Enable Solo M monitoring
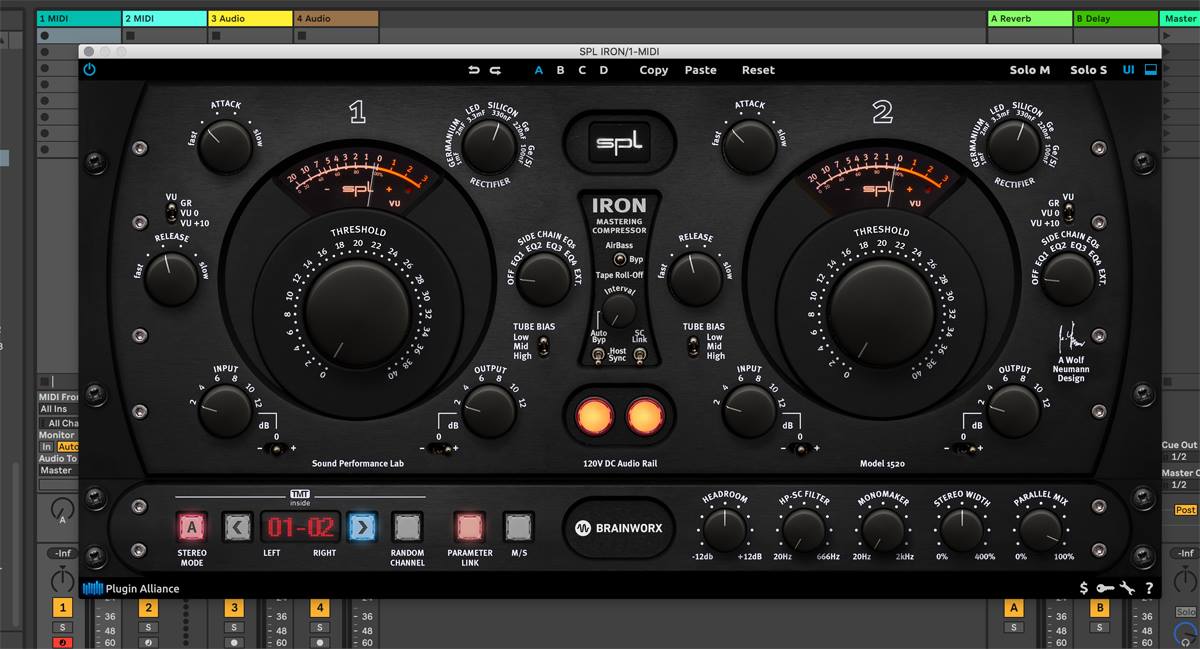This screenshot has width=1200, height=649. 1030,70
